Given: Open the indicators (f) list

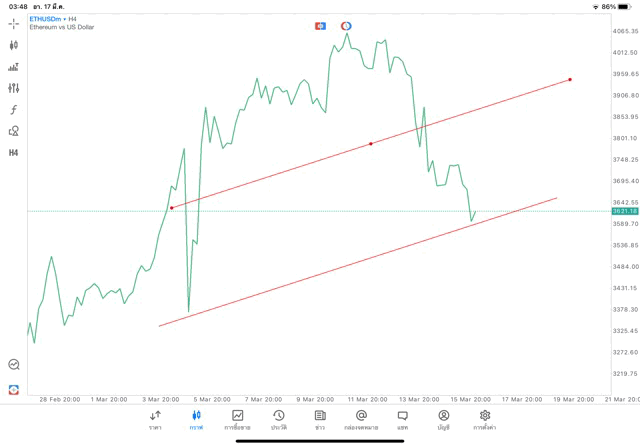Looking at the screenshot, I should (14, 110).
